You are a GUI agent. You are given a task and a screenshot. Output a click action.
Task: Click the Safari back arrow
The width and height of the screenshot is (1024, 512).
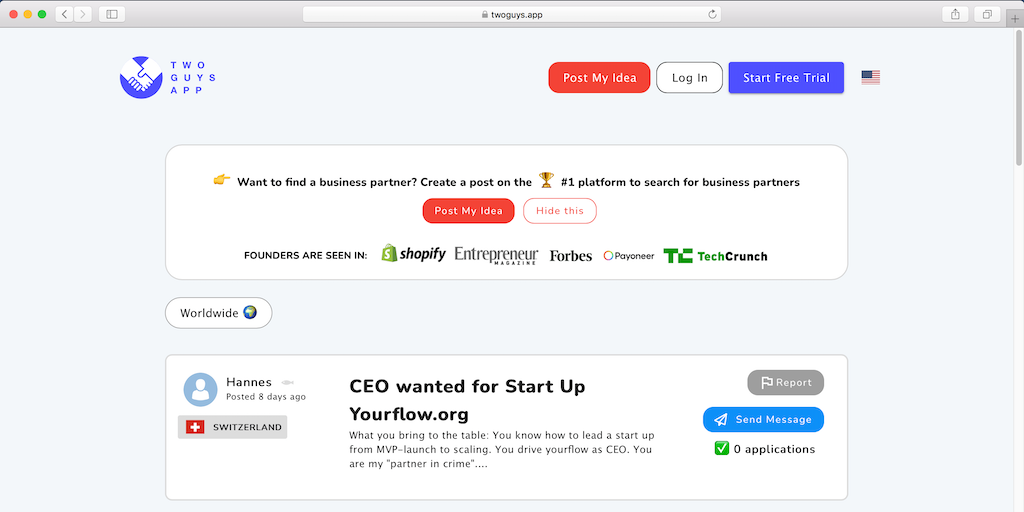(x=64, y=14)
